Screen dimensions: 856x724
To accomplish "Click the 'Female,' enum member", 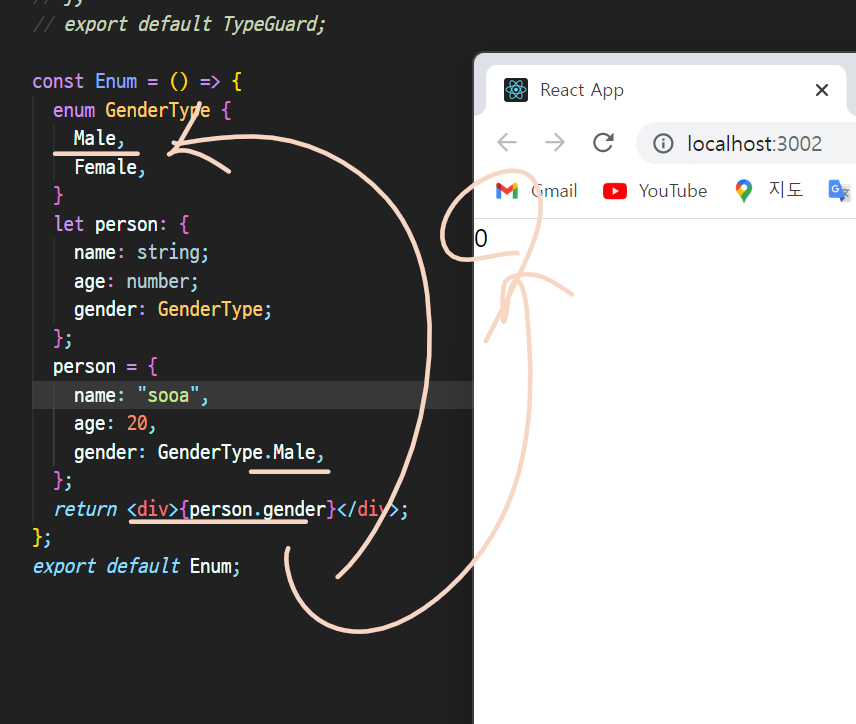I will (x=110, y=167).
